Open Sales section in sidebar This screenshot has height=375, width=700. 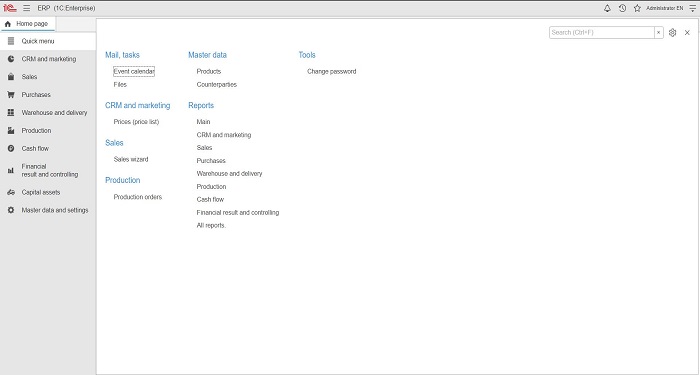[x=29, y=77]
